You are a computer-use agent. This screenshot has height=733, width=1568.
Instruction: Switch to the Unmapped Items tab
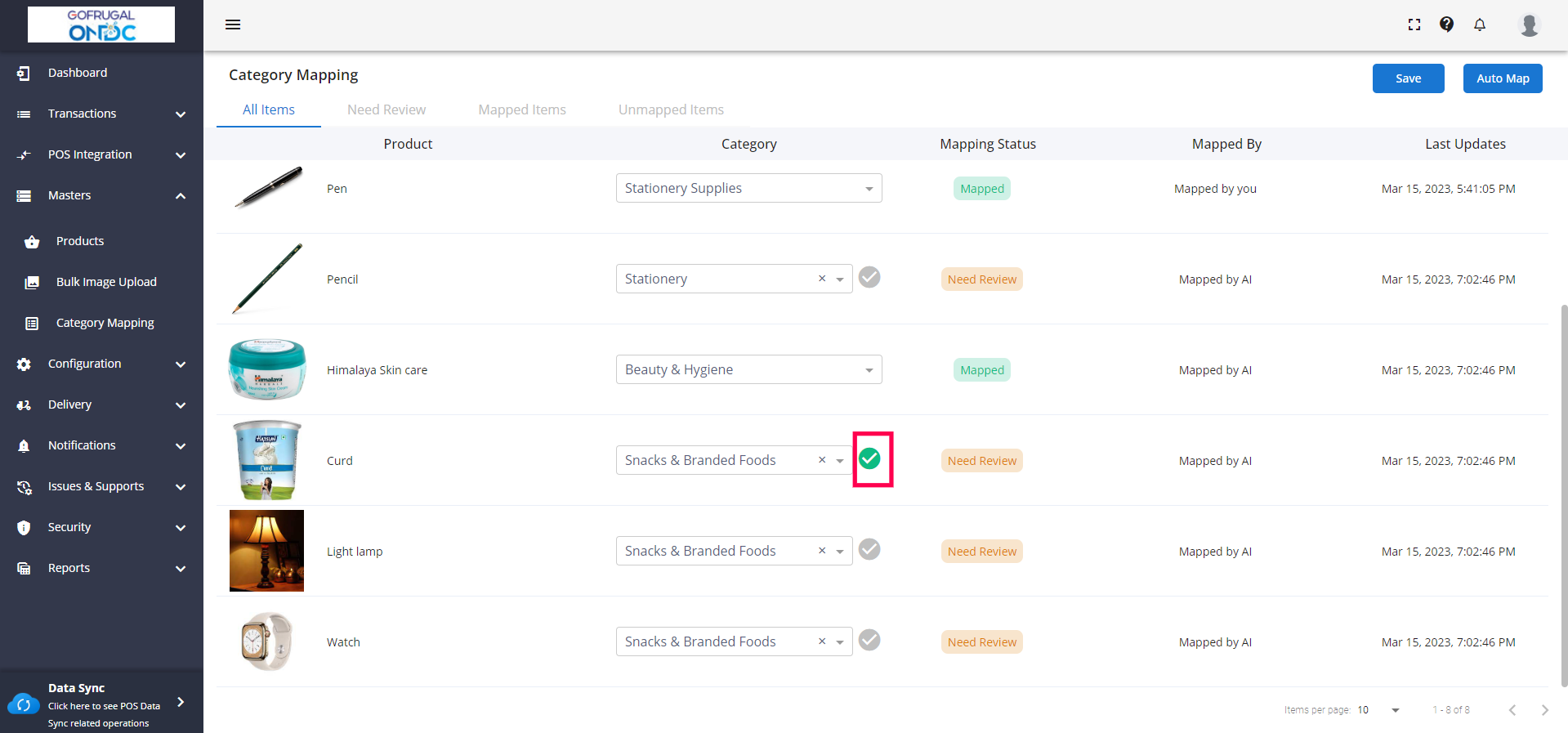pyautogui.click(x=671, y=110)
